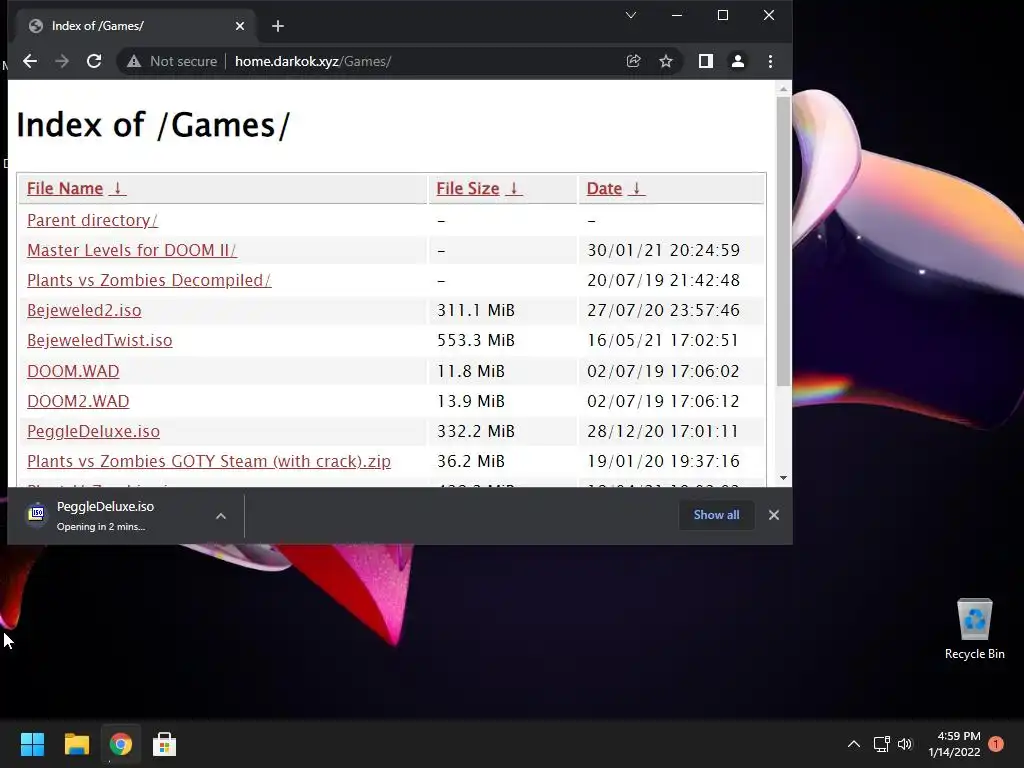Image resolution: width=1024 pixels, height=768 pixels.
Task: Open the notification badge
Action: [x=996, y=744]
